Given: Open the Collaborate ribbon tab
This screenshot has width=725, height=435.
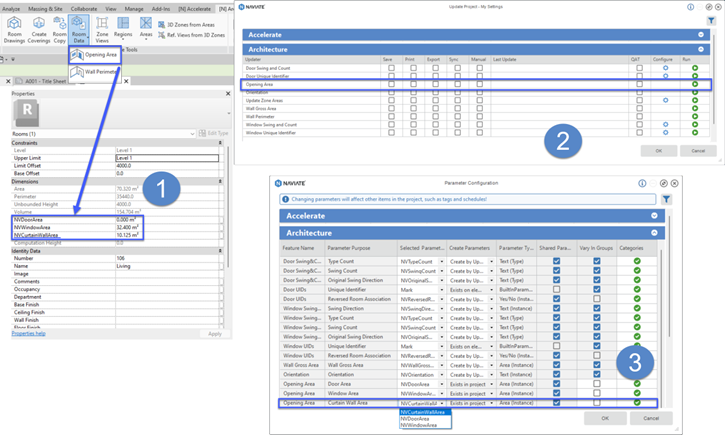Looking at the screenshot, I should point(84,9).
